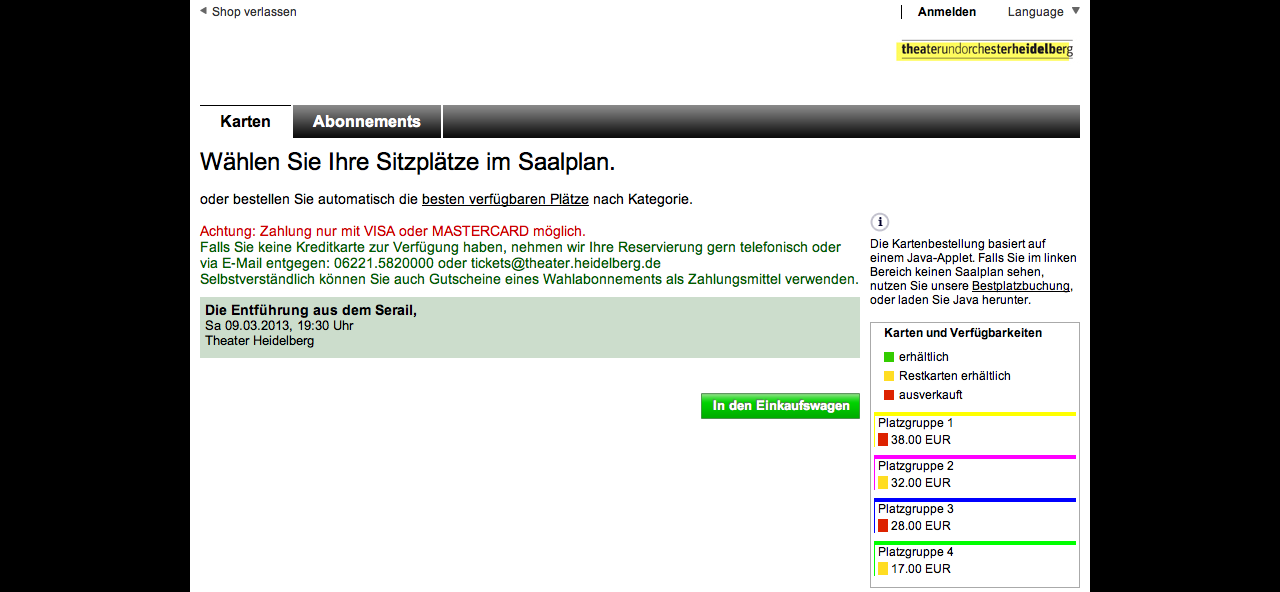
Task: Click yellow status square next to 32.00 EUR
Action: tap(883, 483)
